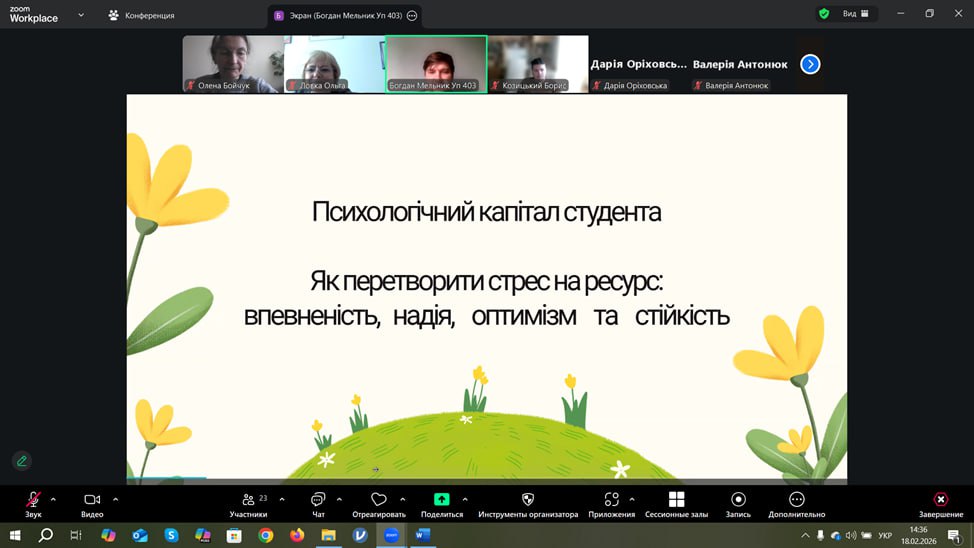Open the Chat panel
This screenshot has height=548, width=974.
pyautogui.click(x=318, y=499)
